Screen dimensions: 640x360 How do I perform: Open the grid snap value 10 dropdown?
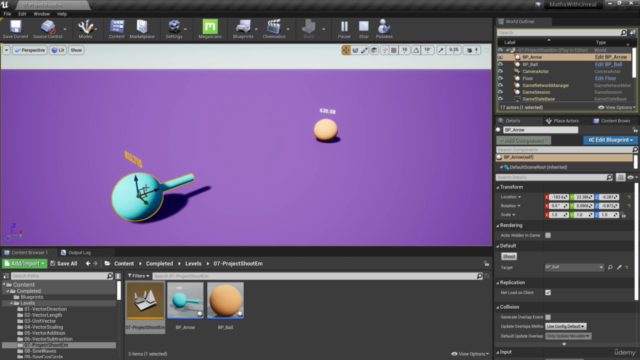(404, 50)
